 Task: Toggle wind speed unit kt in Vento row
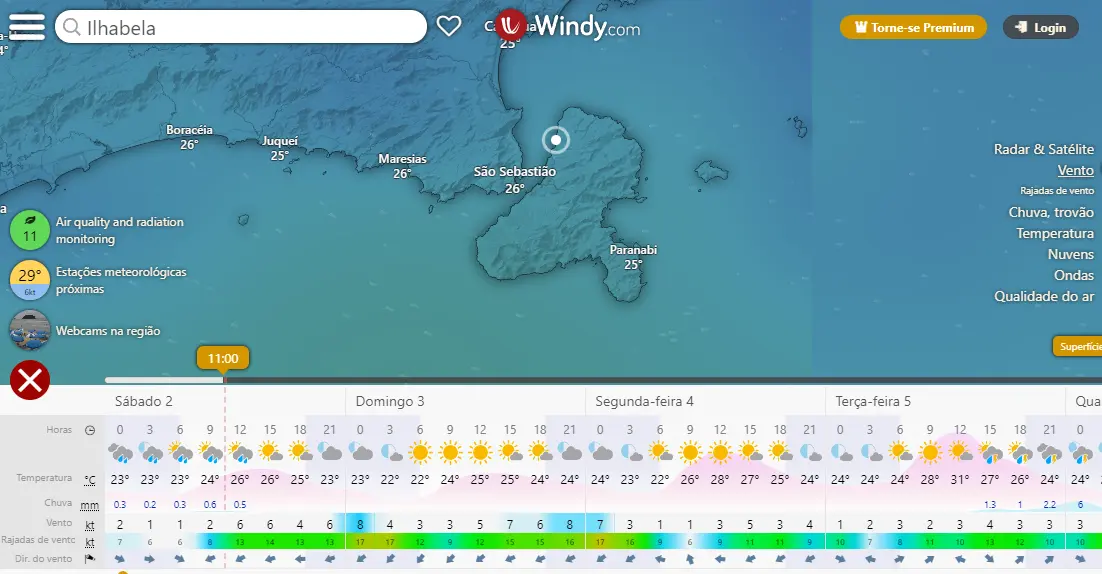click(90, 524)
